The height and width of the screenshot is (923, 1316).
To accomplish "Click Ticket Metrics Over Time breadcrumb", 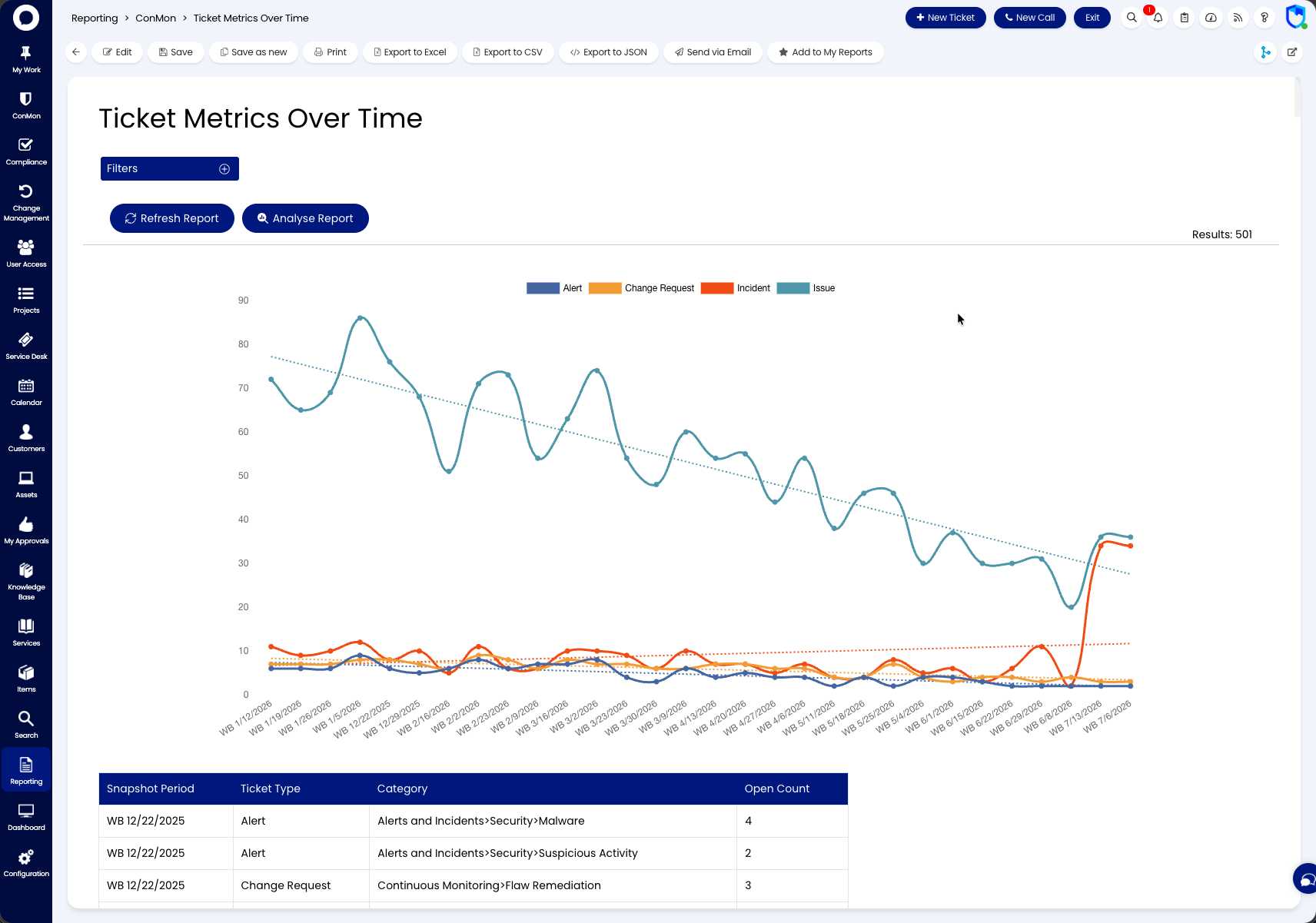I will (x=251, y=18).
